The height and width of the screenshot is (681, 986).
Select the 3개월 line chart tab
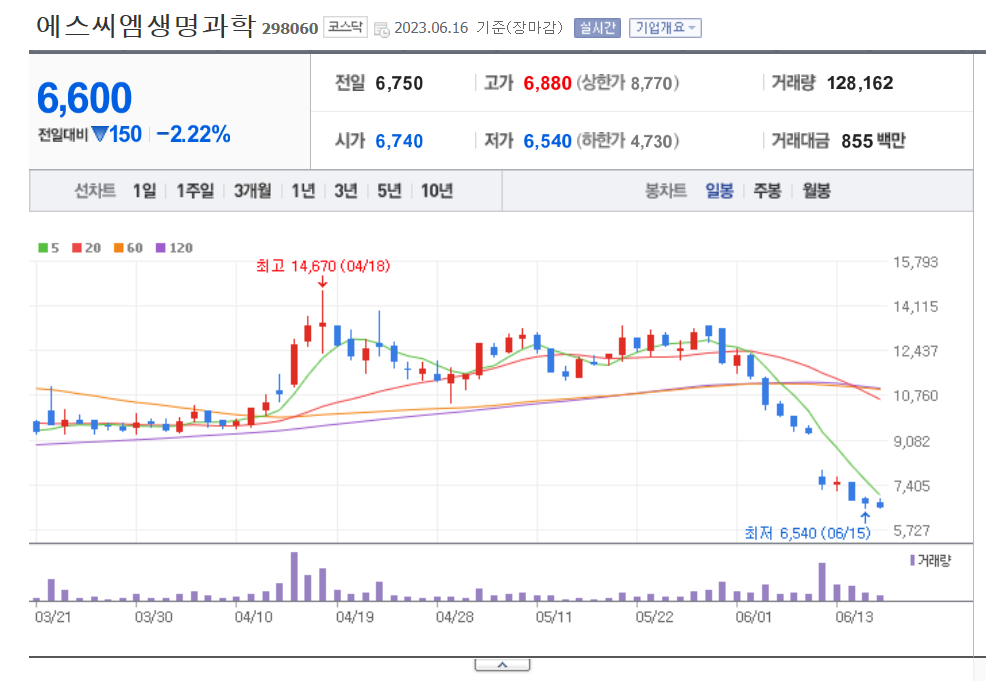click(x=253, y=191)
